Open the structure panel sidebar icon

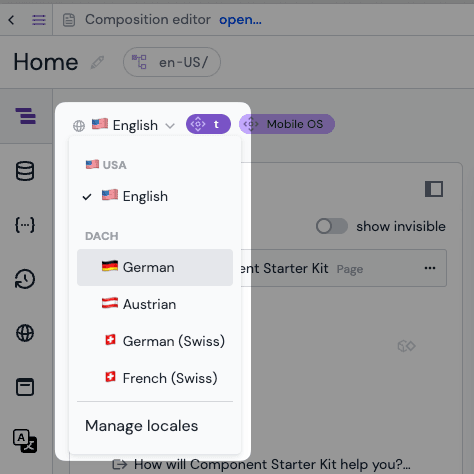click(x=26, y=116)
